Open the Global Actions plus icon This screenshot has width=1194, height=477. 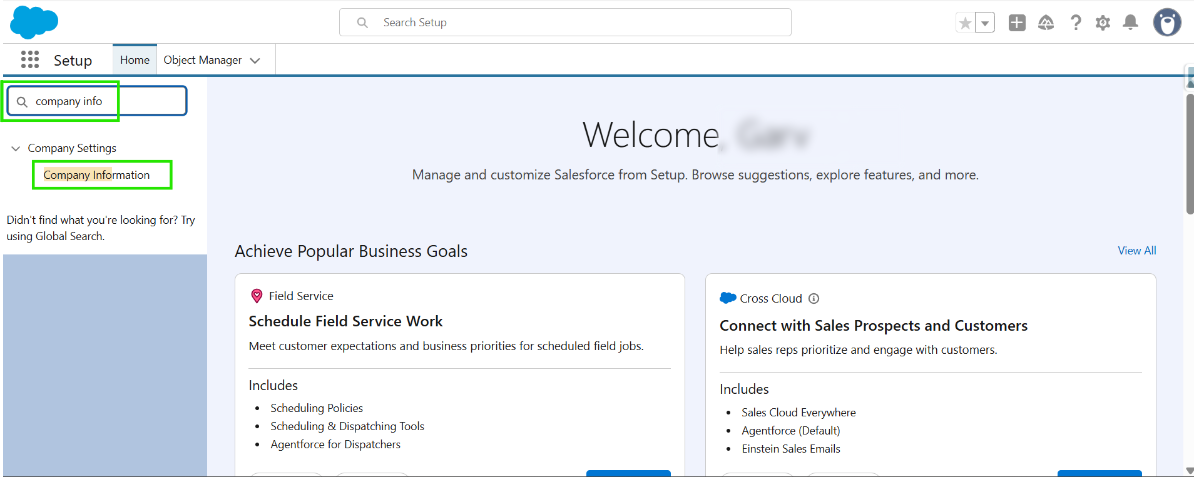(1017, 22)
